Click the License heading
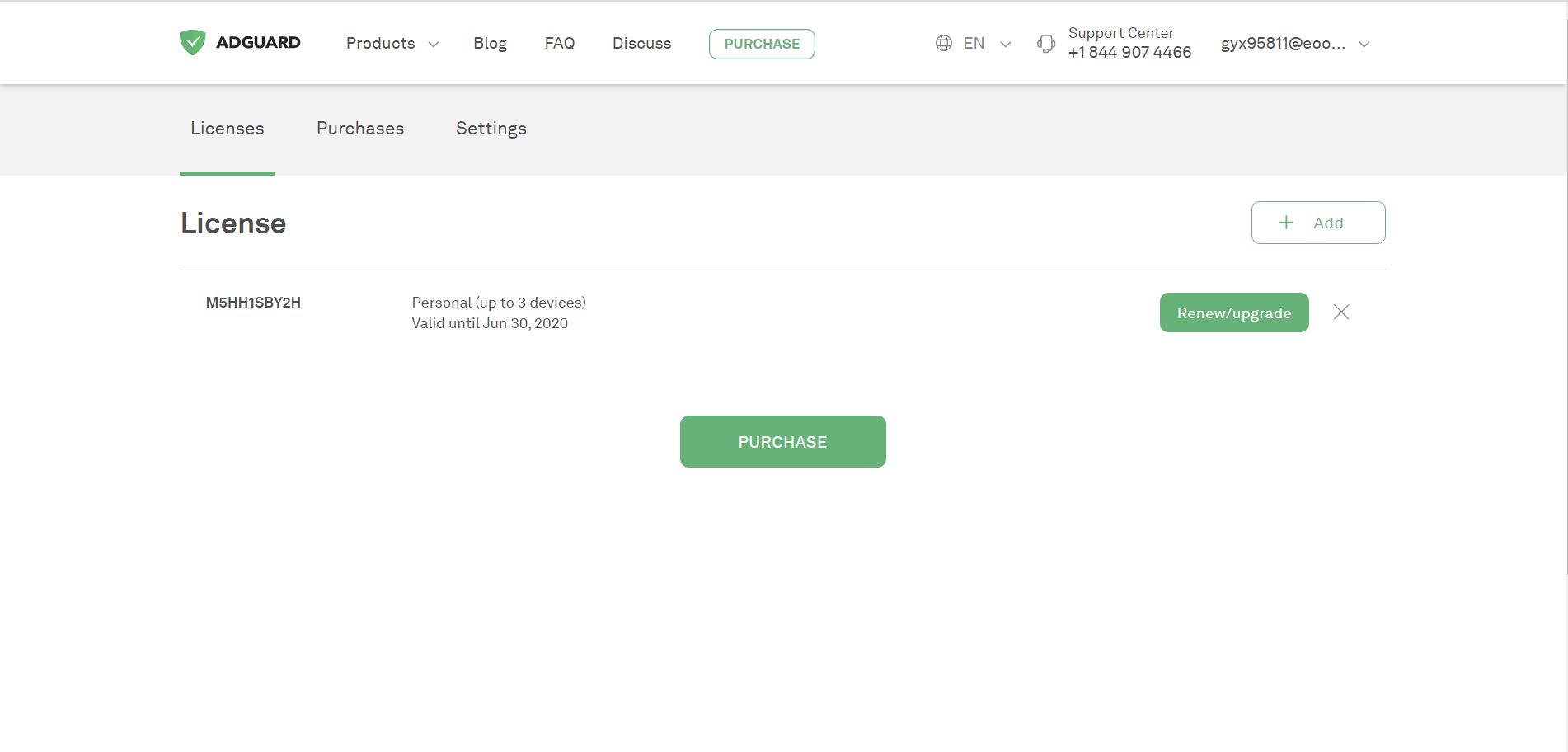The image size is (1568, 752). tap(233, 223)
